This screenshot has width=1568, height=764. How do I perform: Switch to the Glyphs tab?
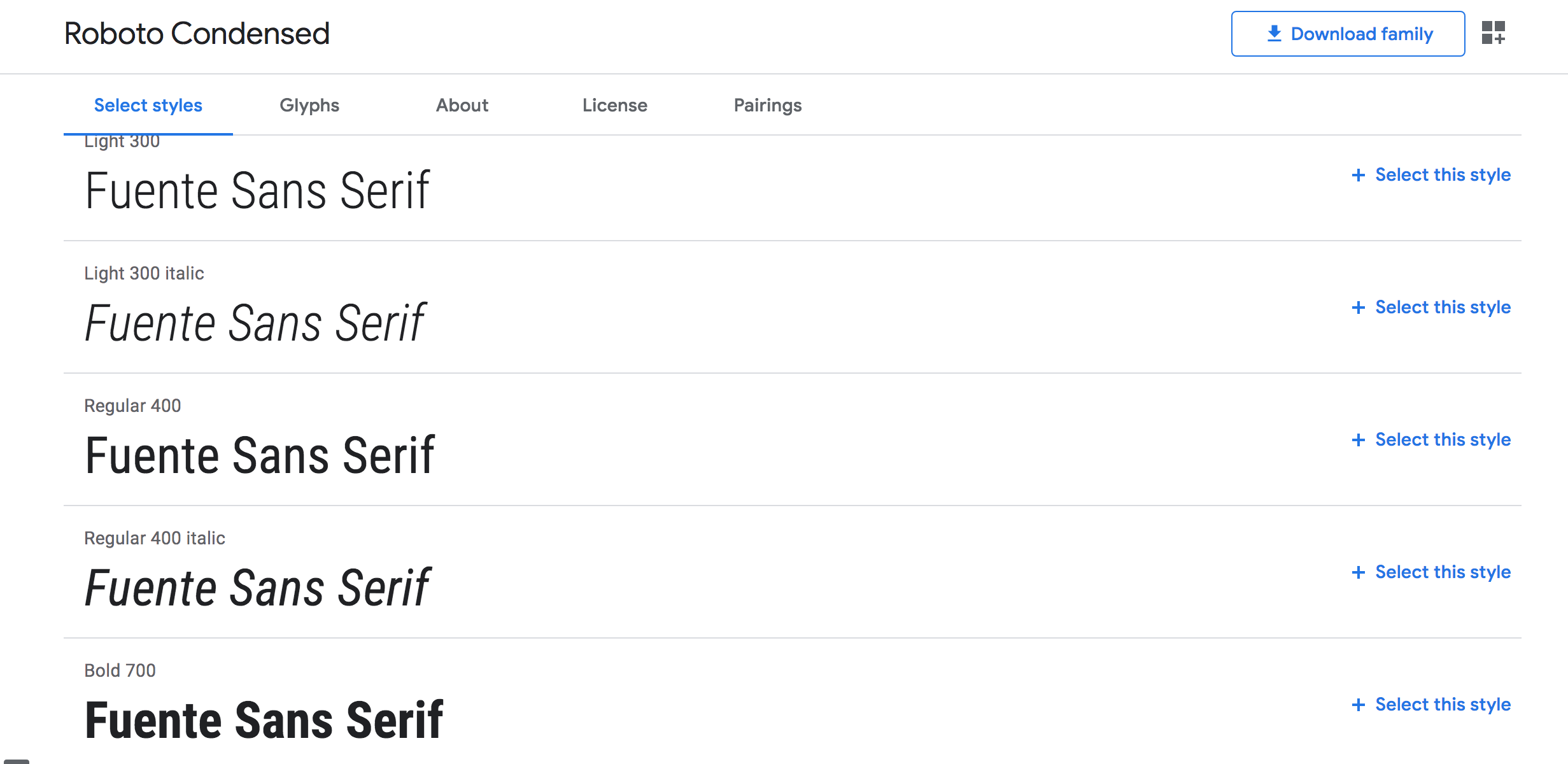coord(309,105)
